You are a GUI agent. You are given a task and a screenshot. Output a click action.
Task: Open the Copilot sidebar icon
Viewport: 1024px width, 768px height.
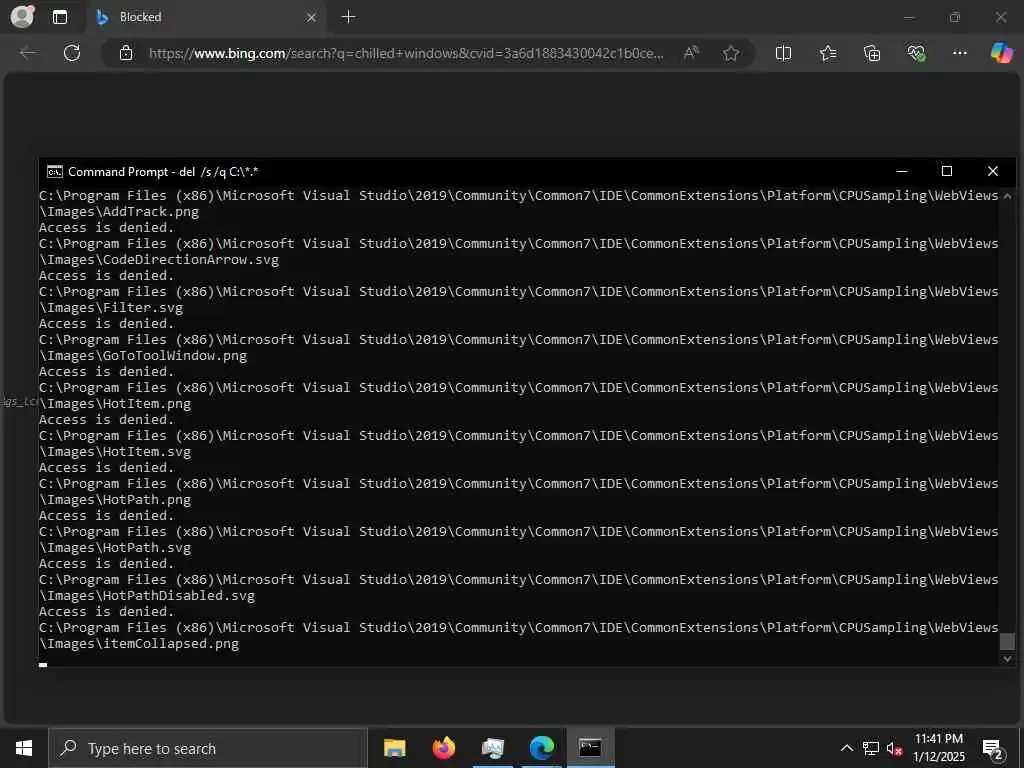pyautogui.click(x=1001, y=52)
